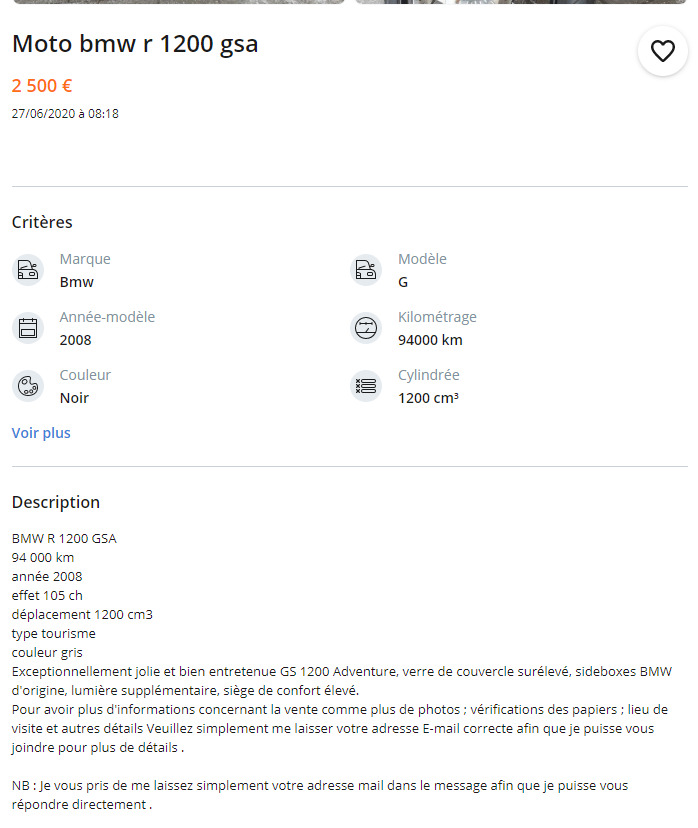Click the posting date 27/06/2020

tap(65, 114)
